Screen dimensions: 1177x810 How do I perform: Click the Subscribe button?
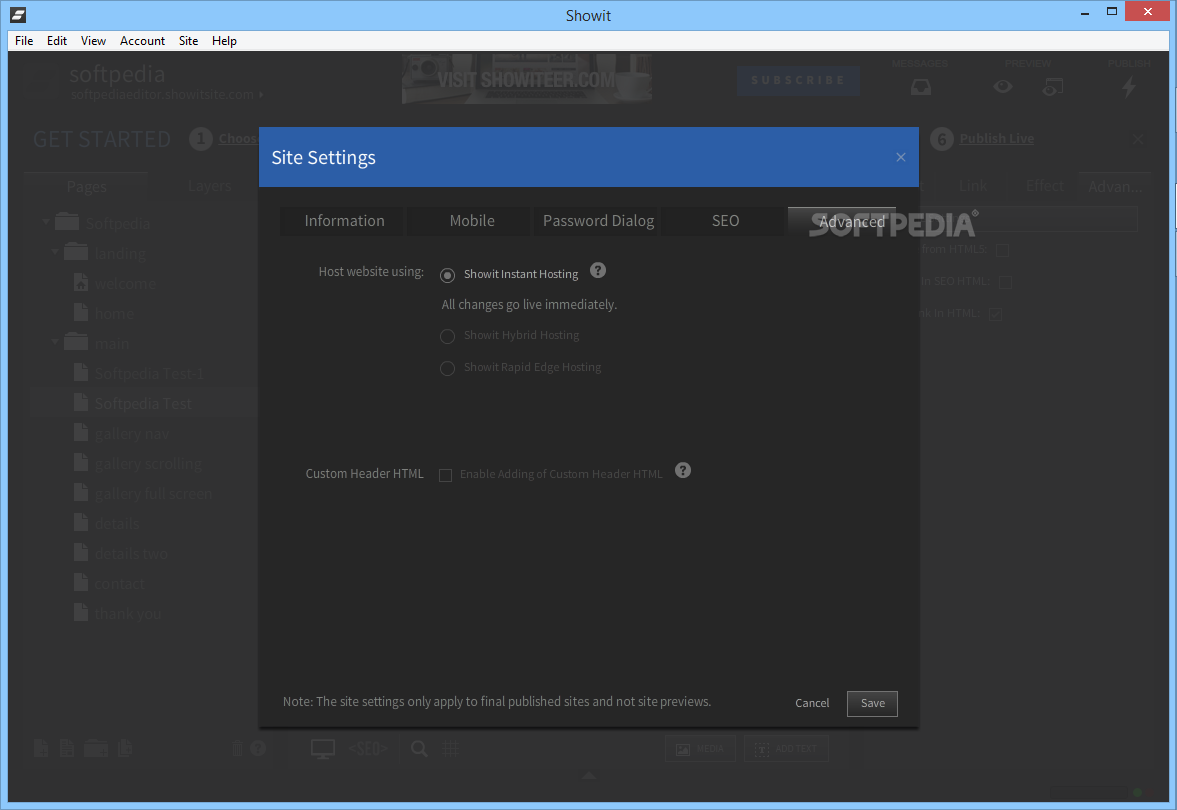pyautogui.click(x=798, y=80)
